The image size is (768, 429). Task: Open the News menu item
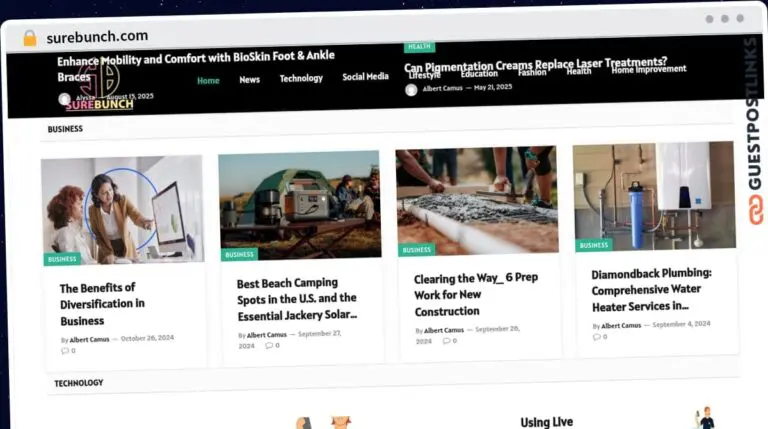click(249, 79)
